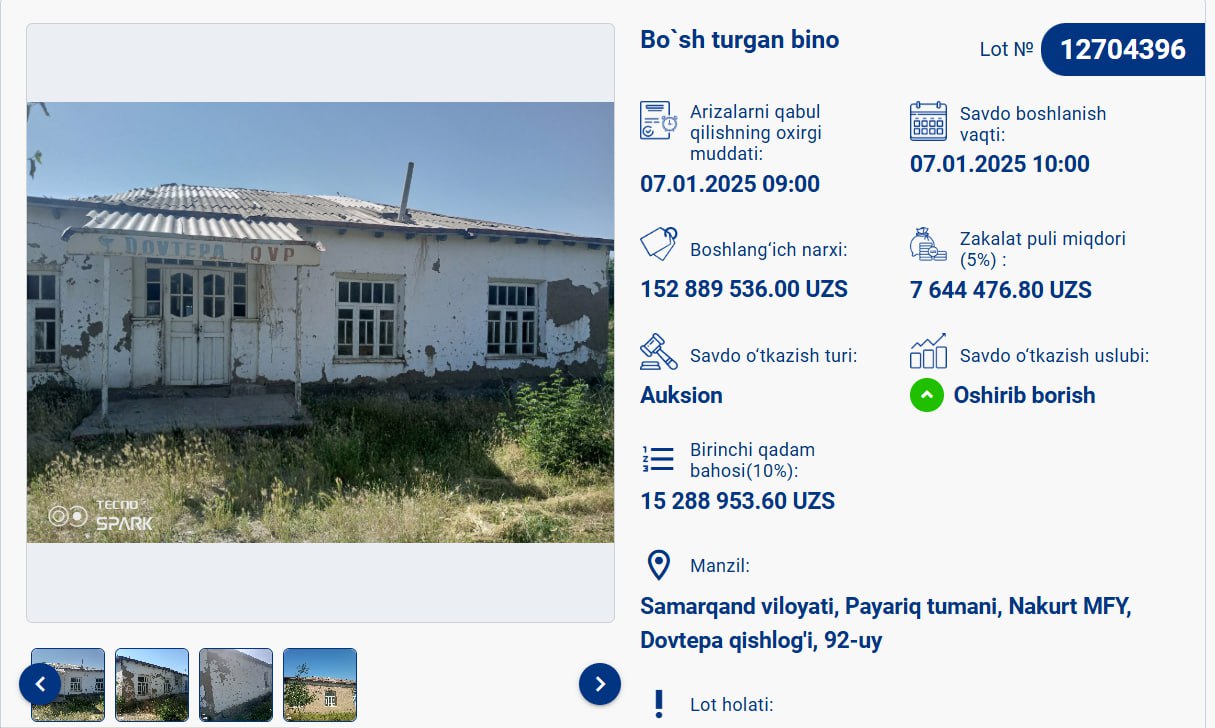The height and width of the screenshot is (728, 1215).
Task: Go to the previous gallery image
Action: click(x=40, y=684)
